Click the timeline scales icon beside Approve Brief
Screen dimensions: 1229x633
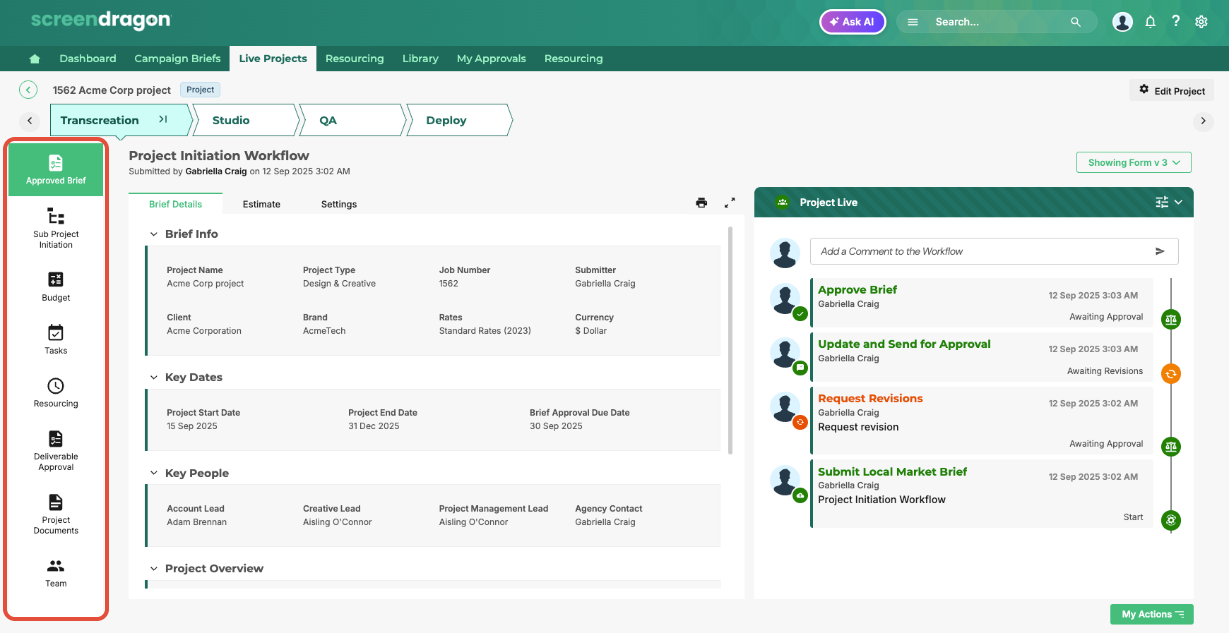click(x=1171, y=319)
